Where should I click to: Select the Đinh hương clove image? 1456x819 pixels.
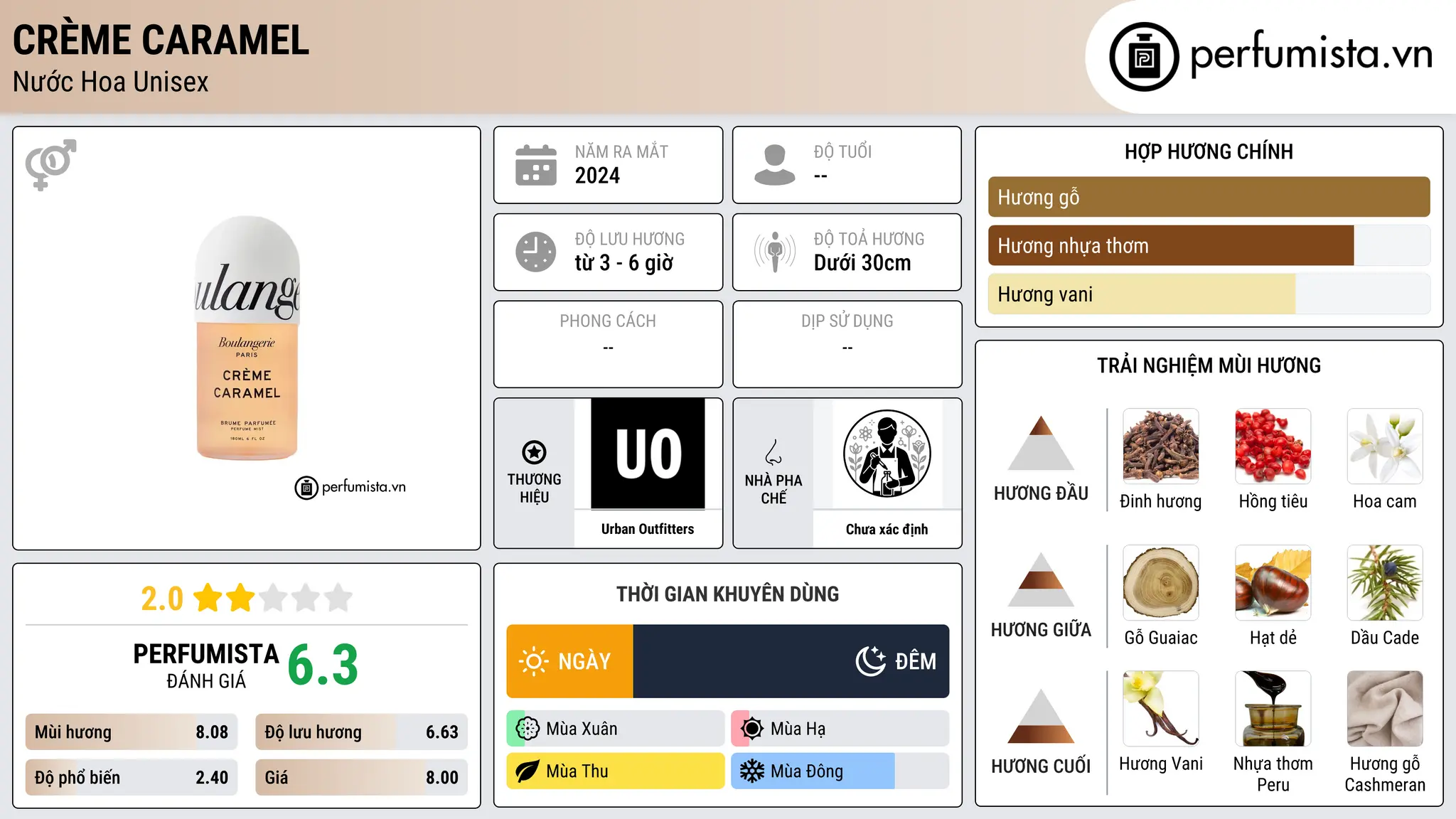pos(1161,446)
